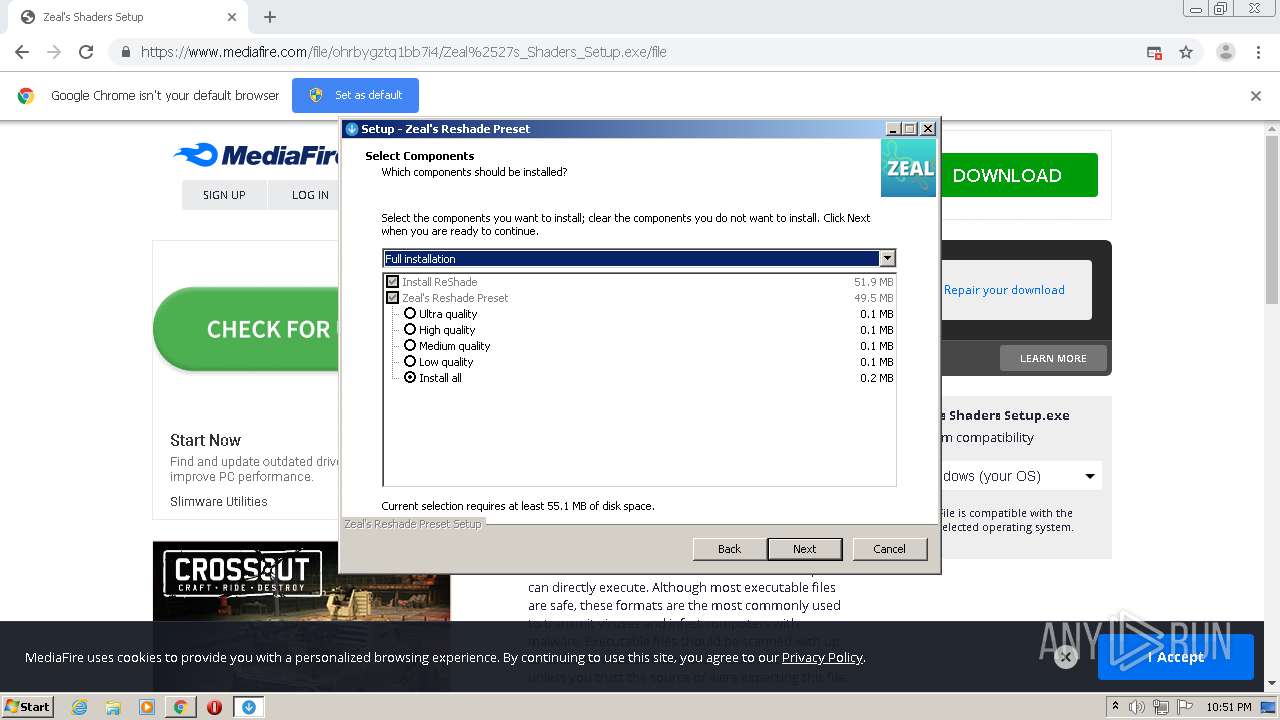Click LEARN MORE button
The width and height of the screenshot is (1280, 720).
(x=1053, y=358)
